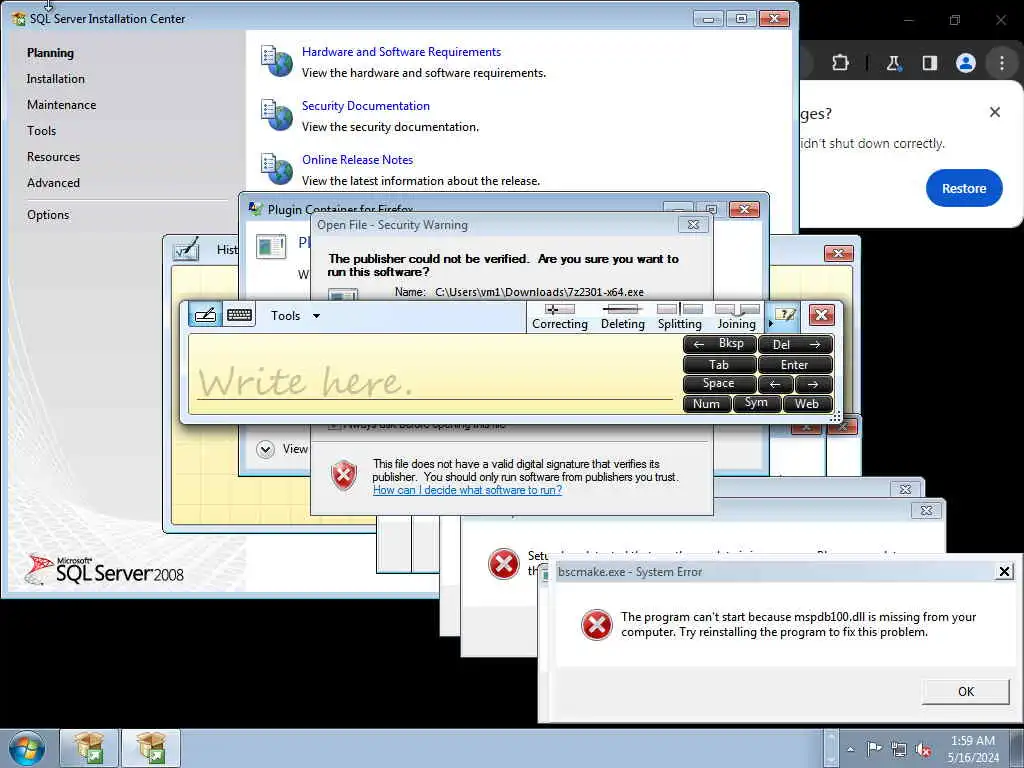This screenshot has height=768, width=1024.
Task: Select Tools in SQL Server sidebar
Action: click(x=41, y=131)
